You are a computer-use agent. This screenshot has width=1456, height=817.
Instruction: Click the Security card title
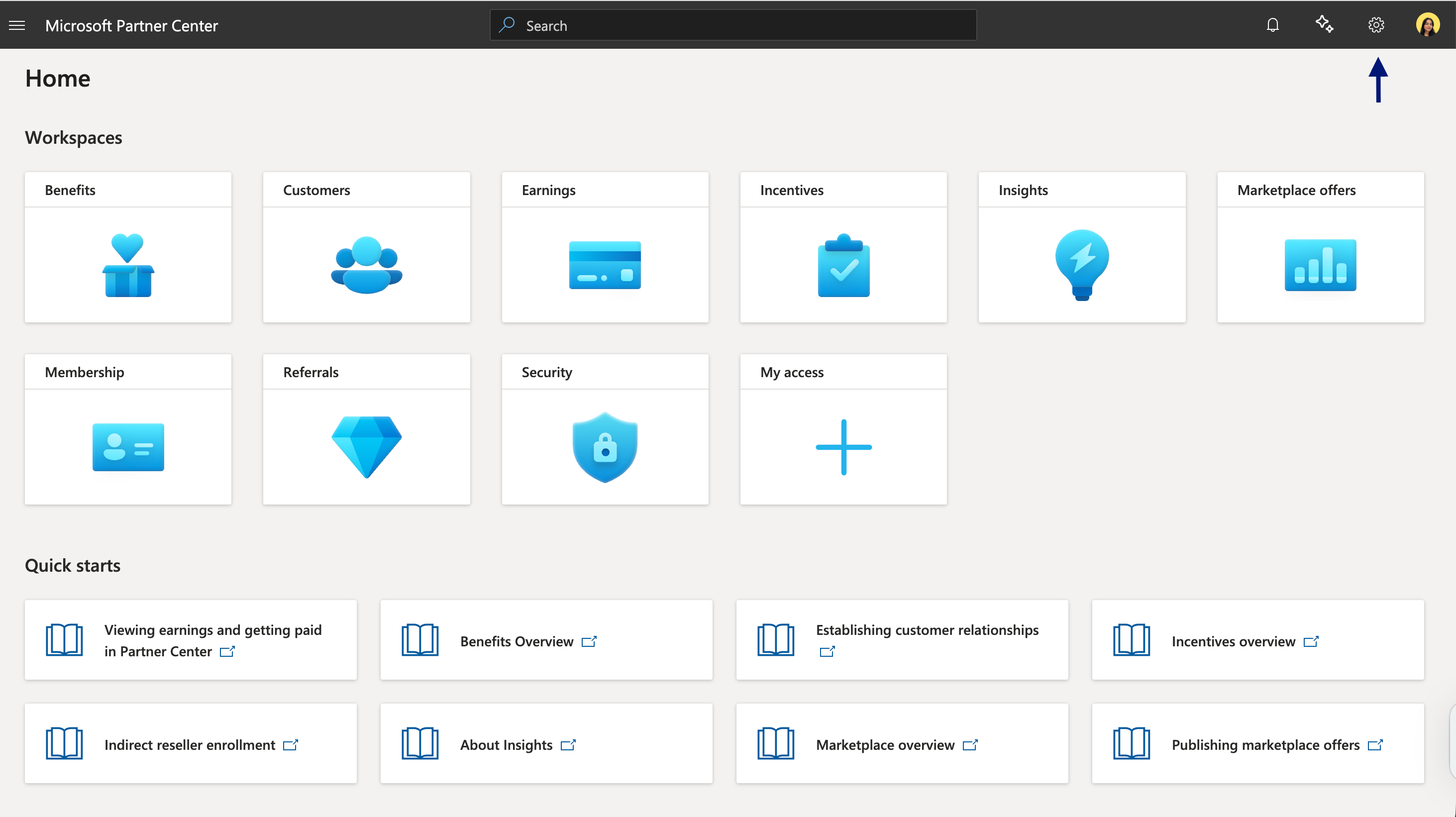(546, 372)
